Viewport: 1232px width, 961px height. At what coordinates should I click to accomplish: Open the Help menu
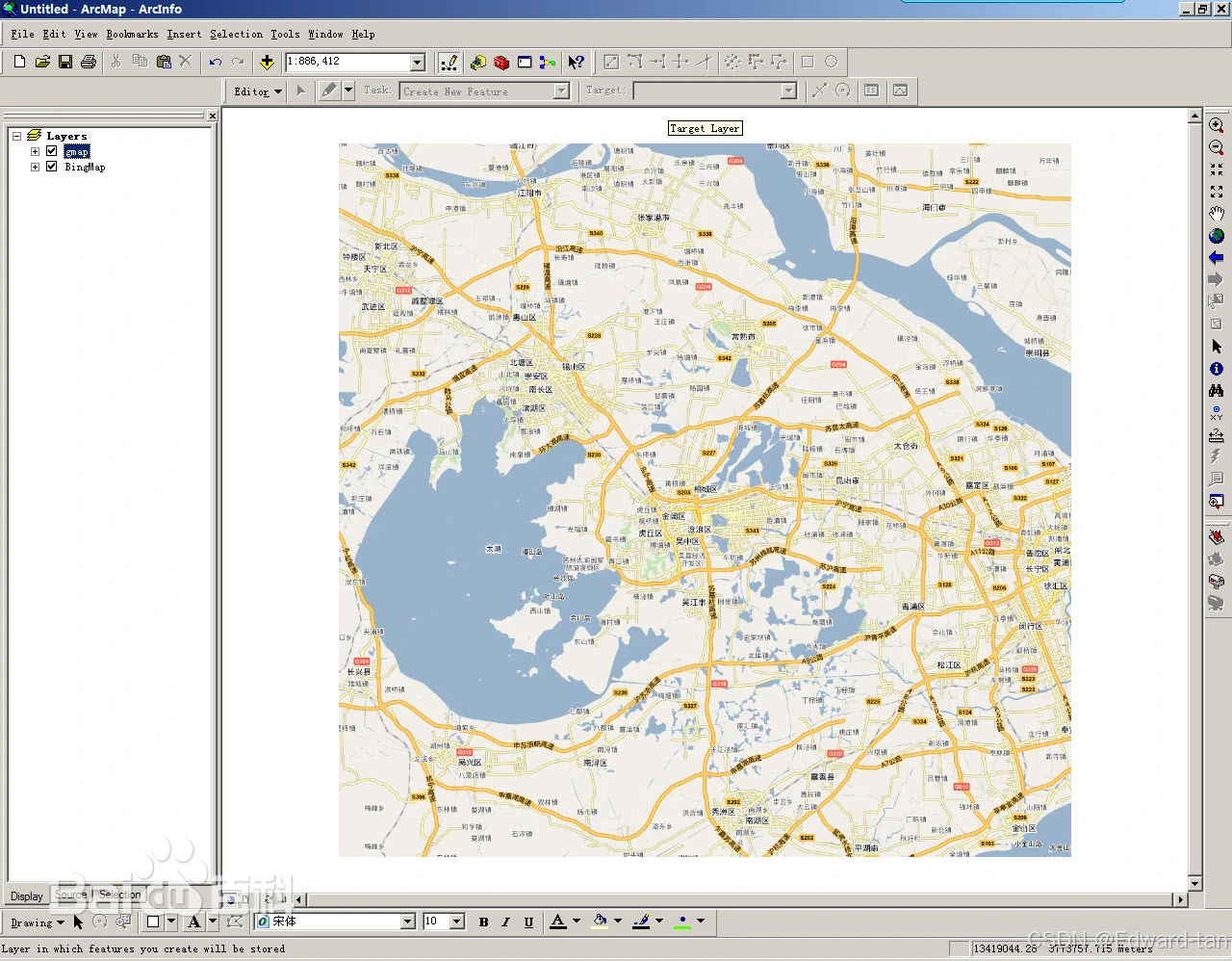point(364,34)
